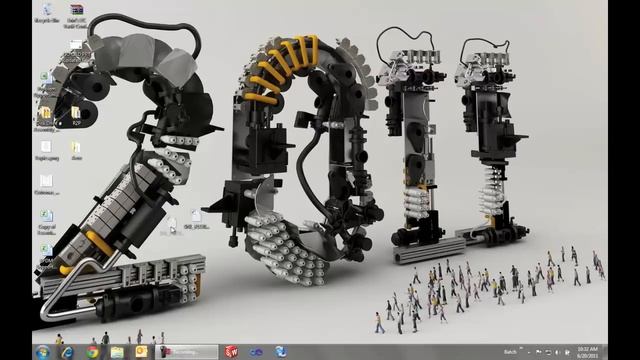
Task: Open the Outlook icon in the taskbar
Action: pyautogui.click(x=142, y=352)
